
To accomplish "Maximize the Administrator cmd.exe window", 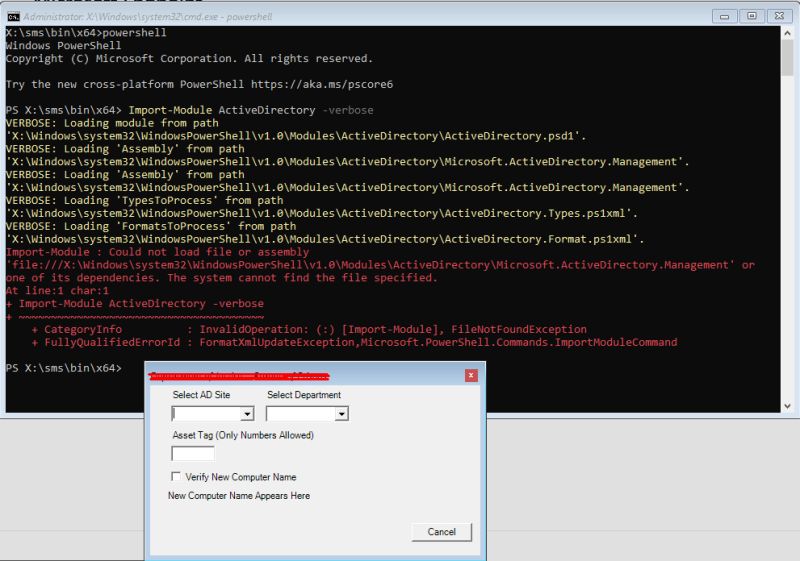I will 752,16.
